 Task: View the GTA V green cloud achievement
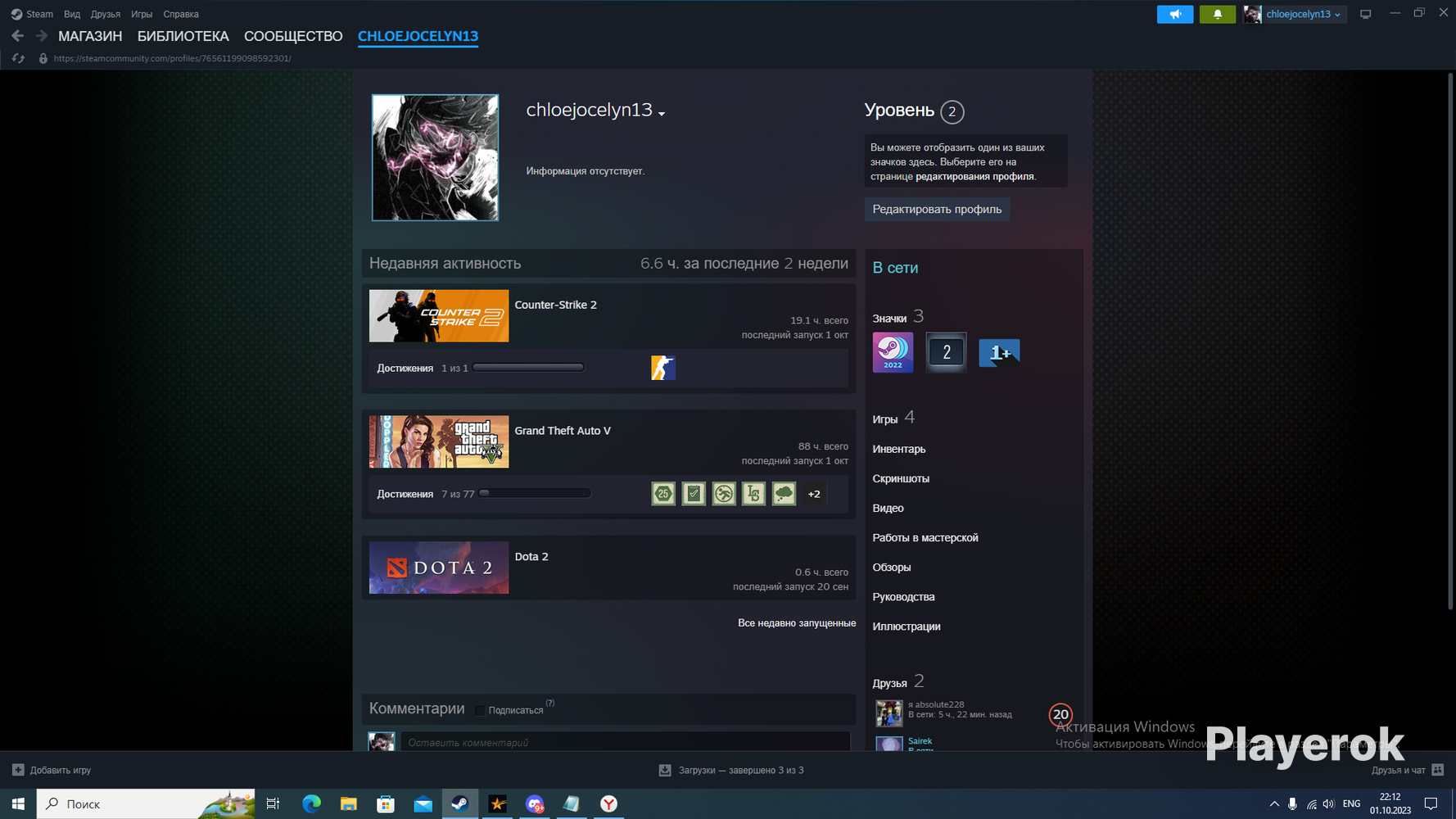[784, 494]
